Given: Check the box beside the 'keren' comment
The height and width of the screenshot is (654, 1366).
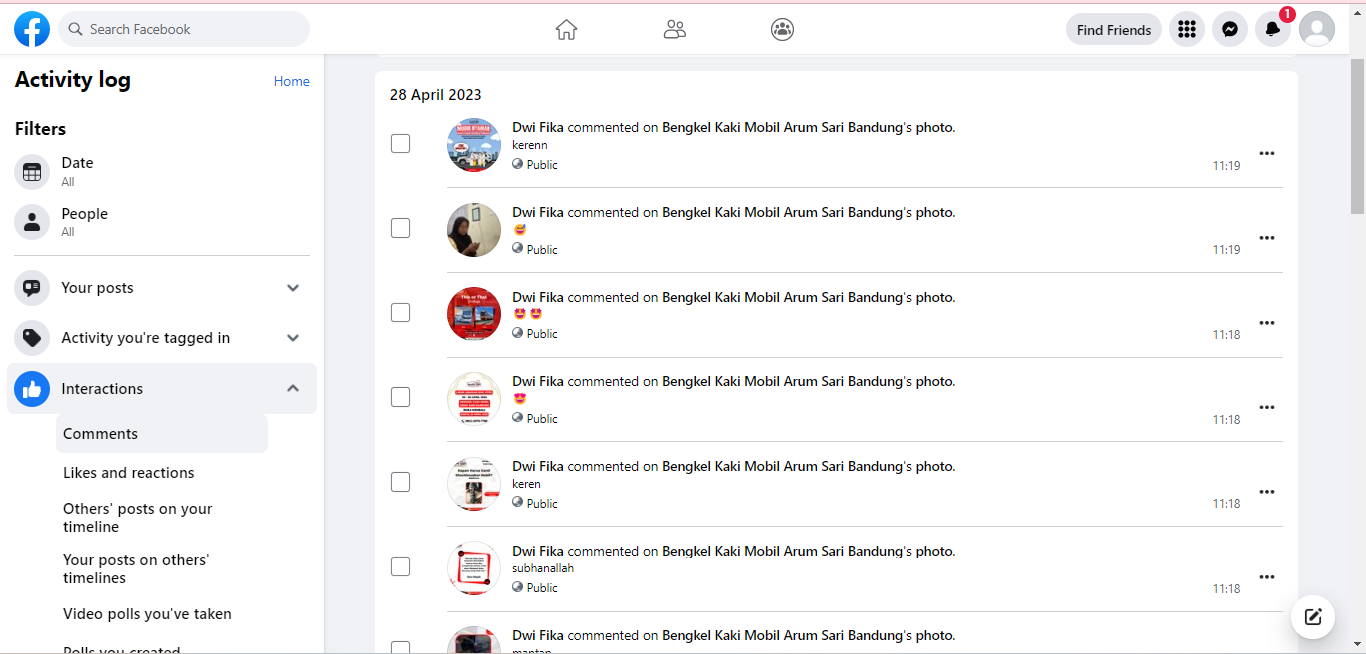Looking at the screenshot, I should click(400, 482).
